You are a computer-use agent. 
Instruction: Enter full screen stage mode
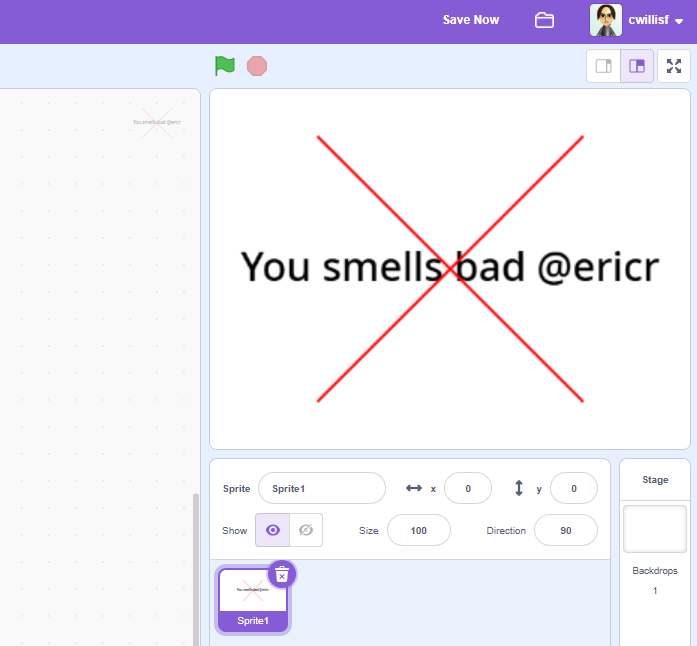click(x=674, y=66)
